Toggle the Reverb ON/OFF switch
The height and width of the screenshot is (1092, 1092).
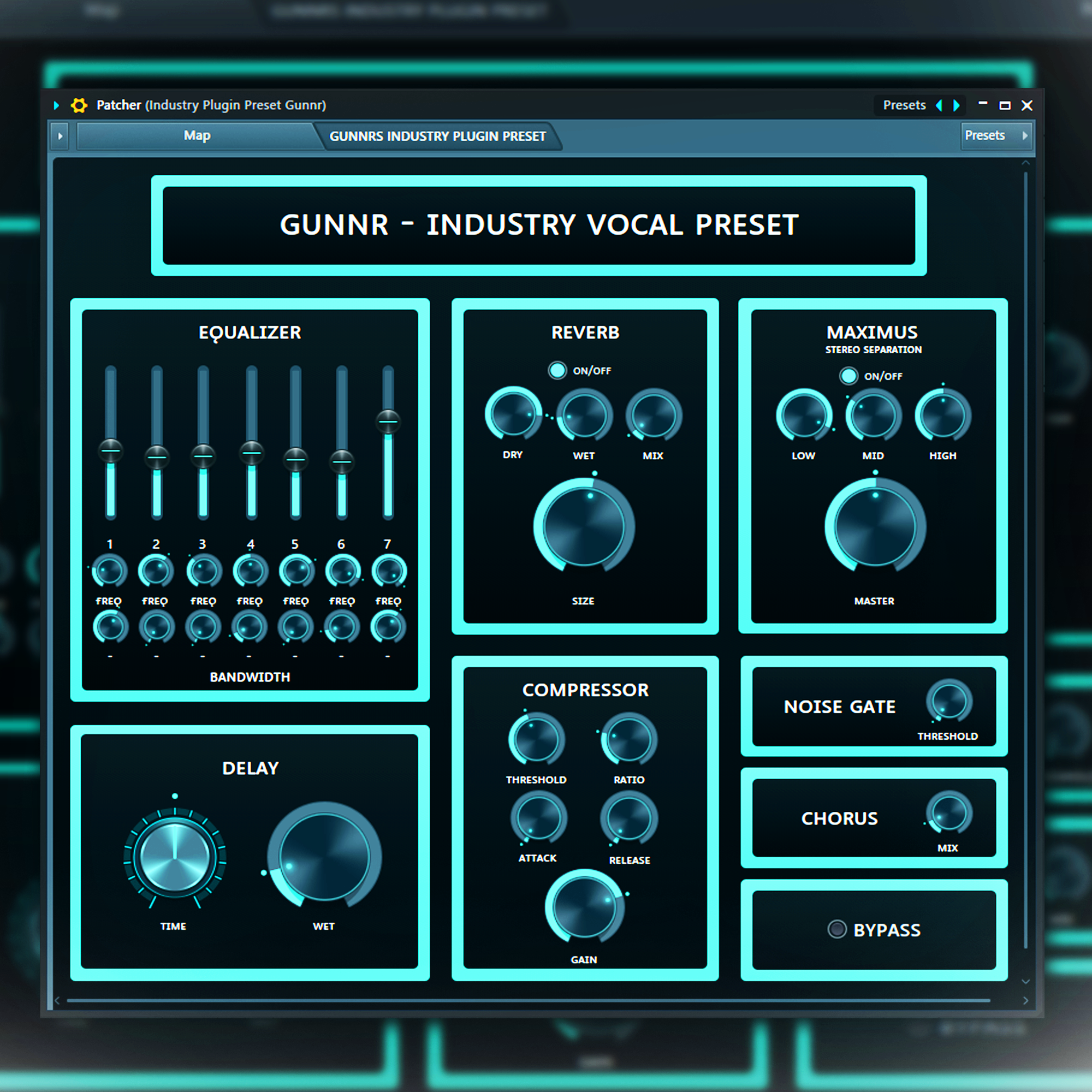(x=557, y=370)
